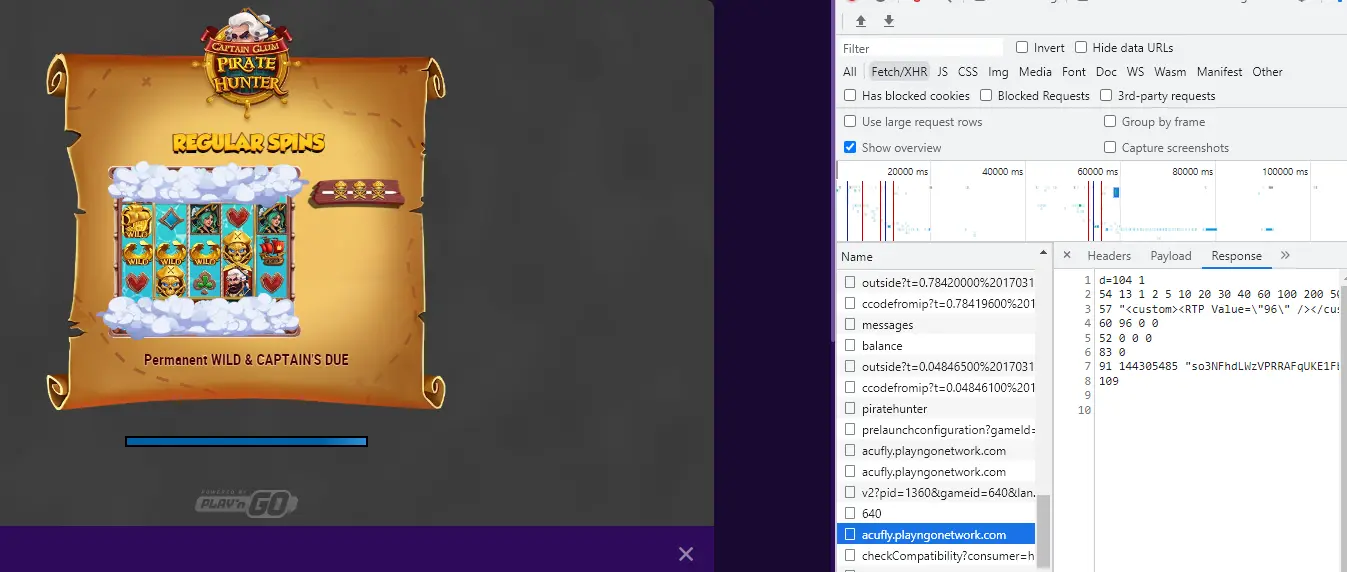The height and width of the screenshot is (572, 1347).
Task: Select the Fetch/XHR filter
Action: pos(899,71)
